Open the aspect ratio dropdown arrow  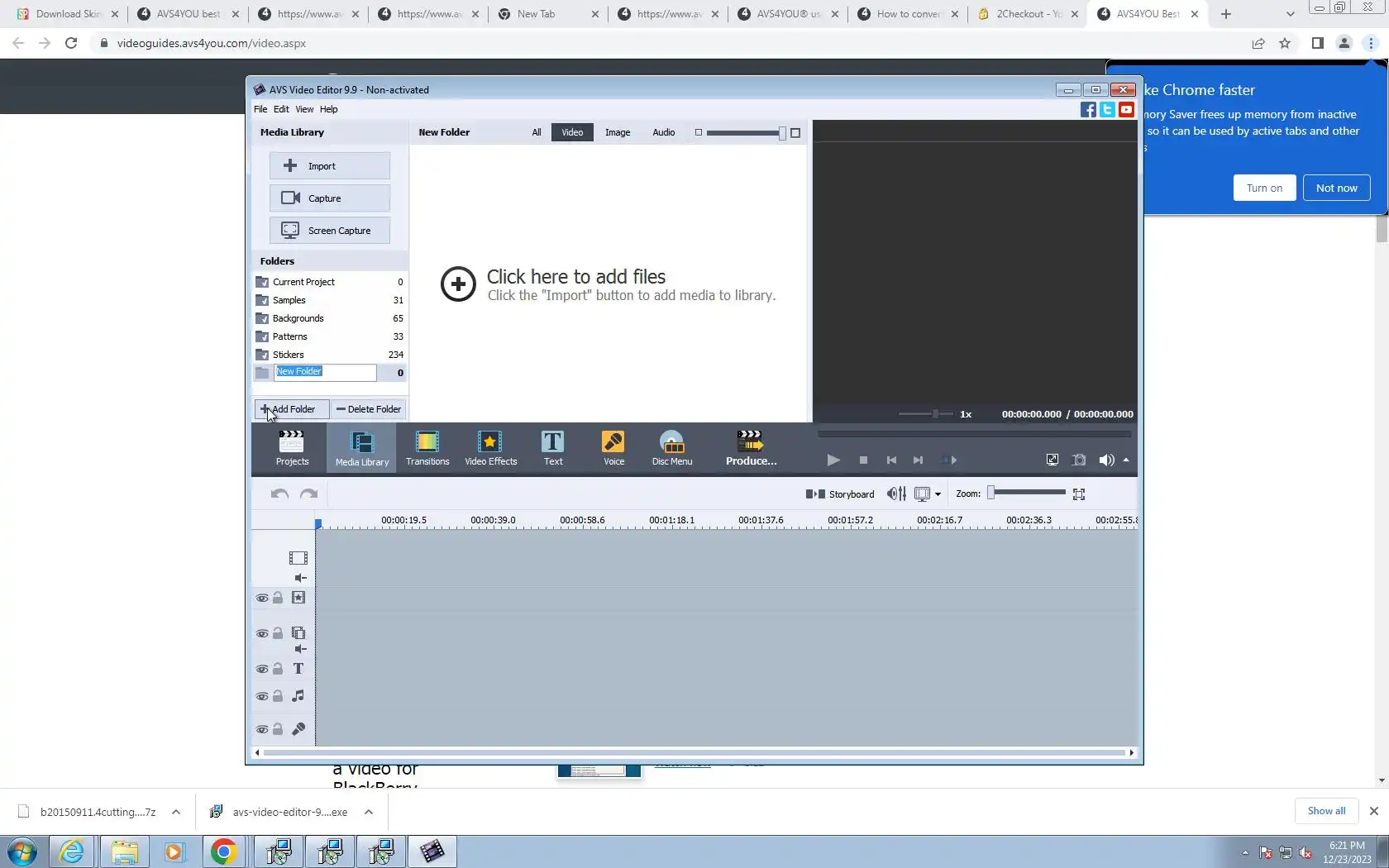point(938,494)
